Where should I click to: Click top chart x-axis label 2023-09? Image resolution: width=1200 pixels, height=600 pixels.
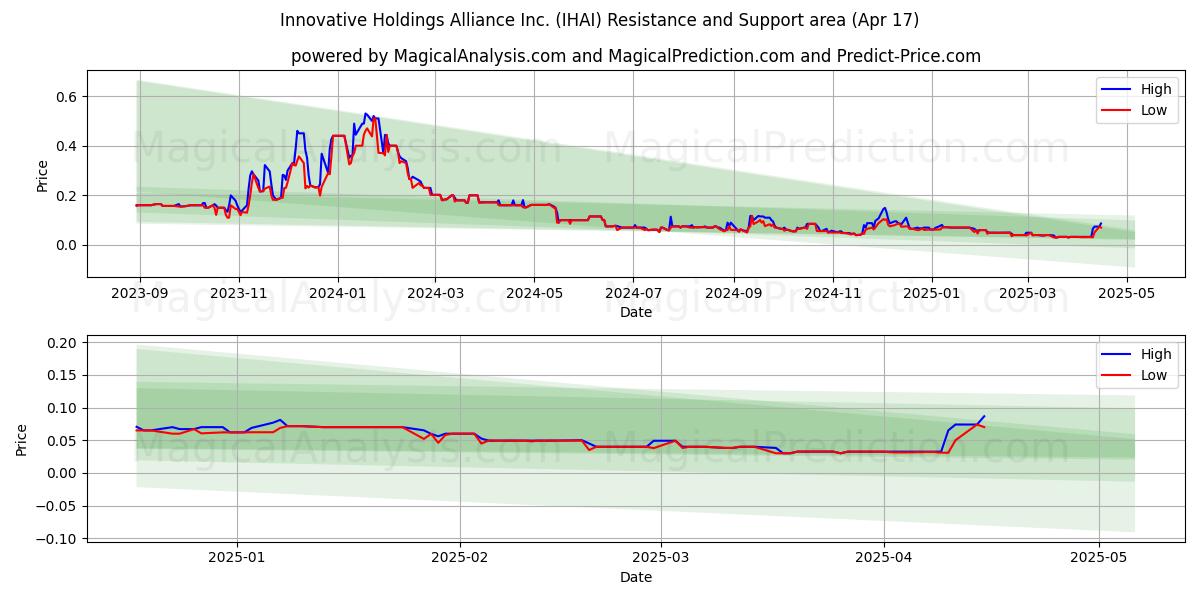(x=139, y=293)
